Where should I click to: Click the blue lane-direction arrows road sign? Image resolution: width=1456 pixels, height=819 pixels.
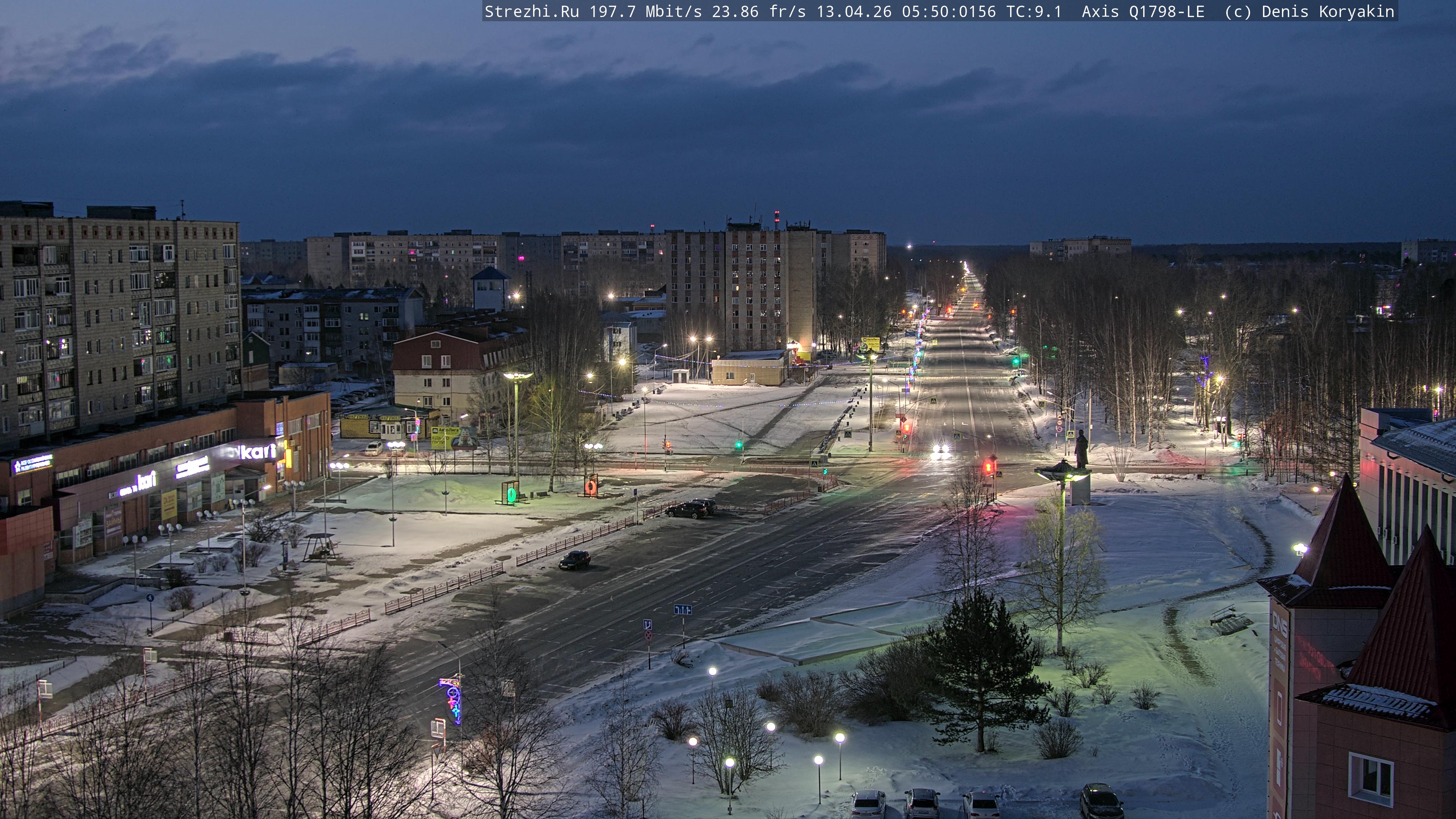click(682, 610)
